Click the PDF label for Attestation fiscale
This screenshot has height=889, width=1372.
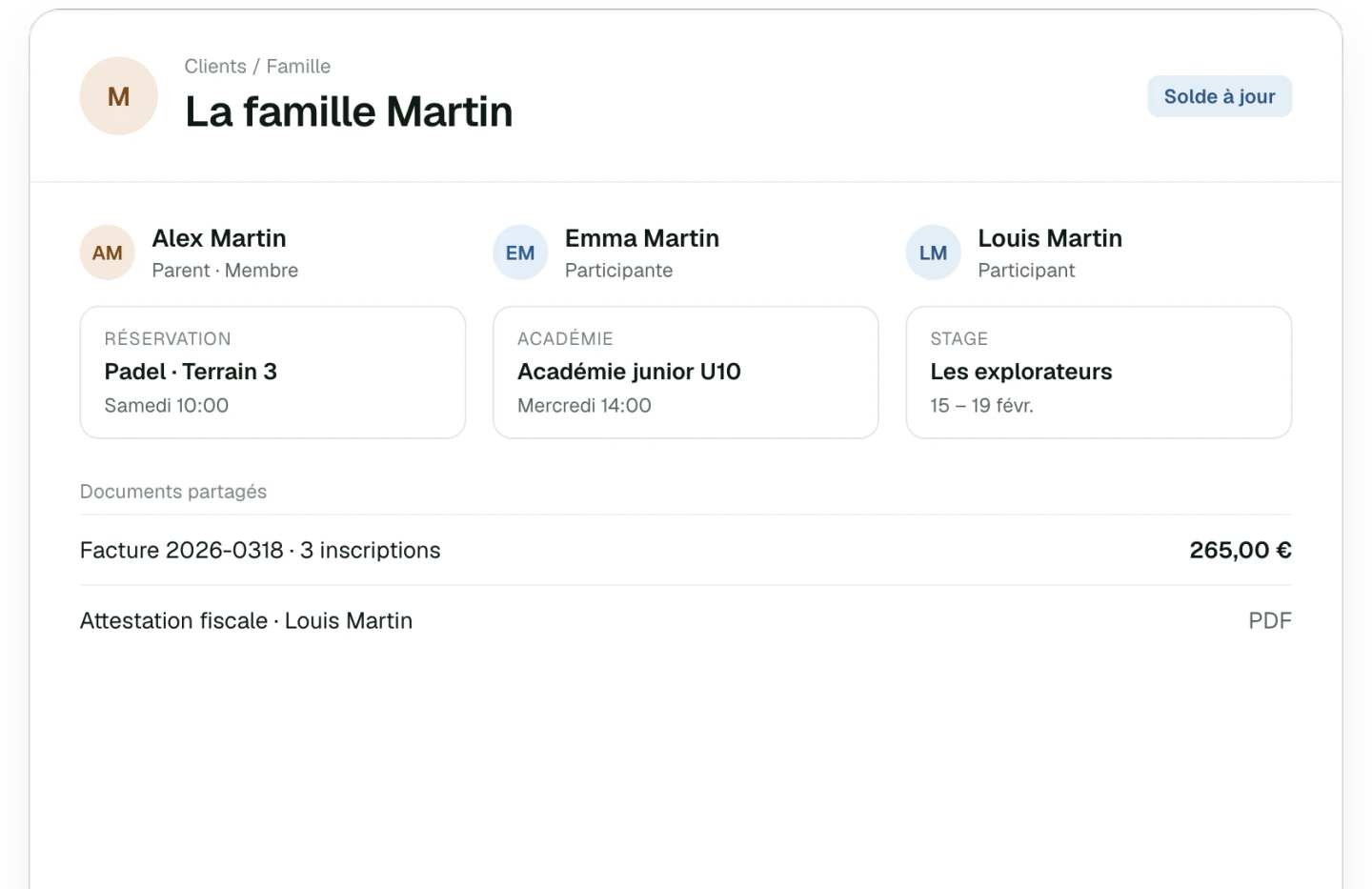click(1270, 620)
